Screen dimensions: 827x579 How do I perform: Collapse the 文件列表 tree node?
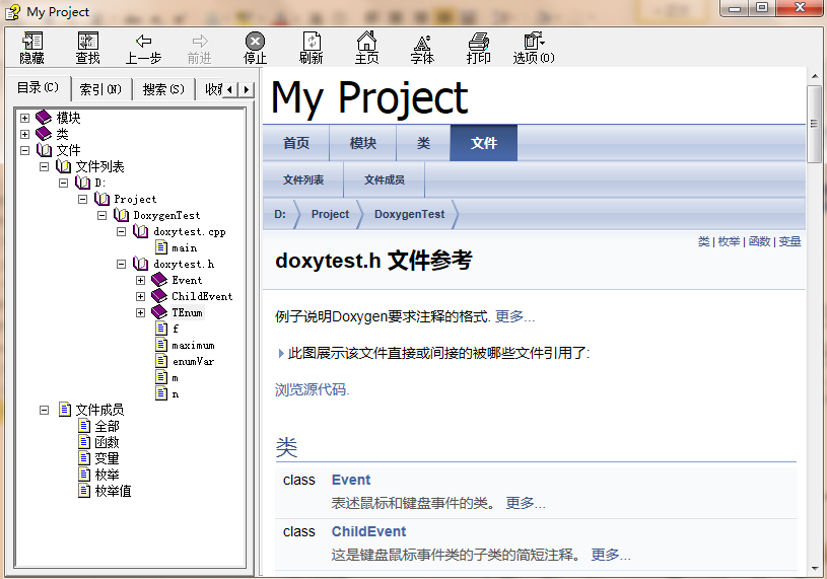click(x=44, y=167)
